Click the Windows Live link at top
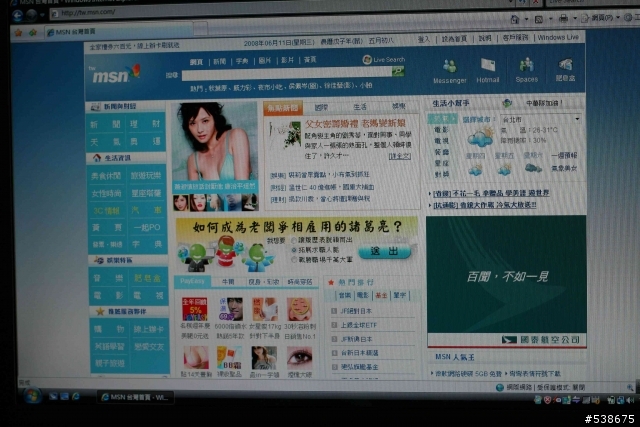The image size is (640, 427). point(558,37)
